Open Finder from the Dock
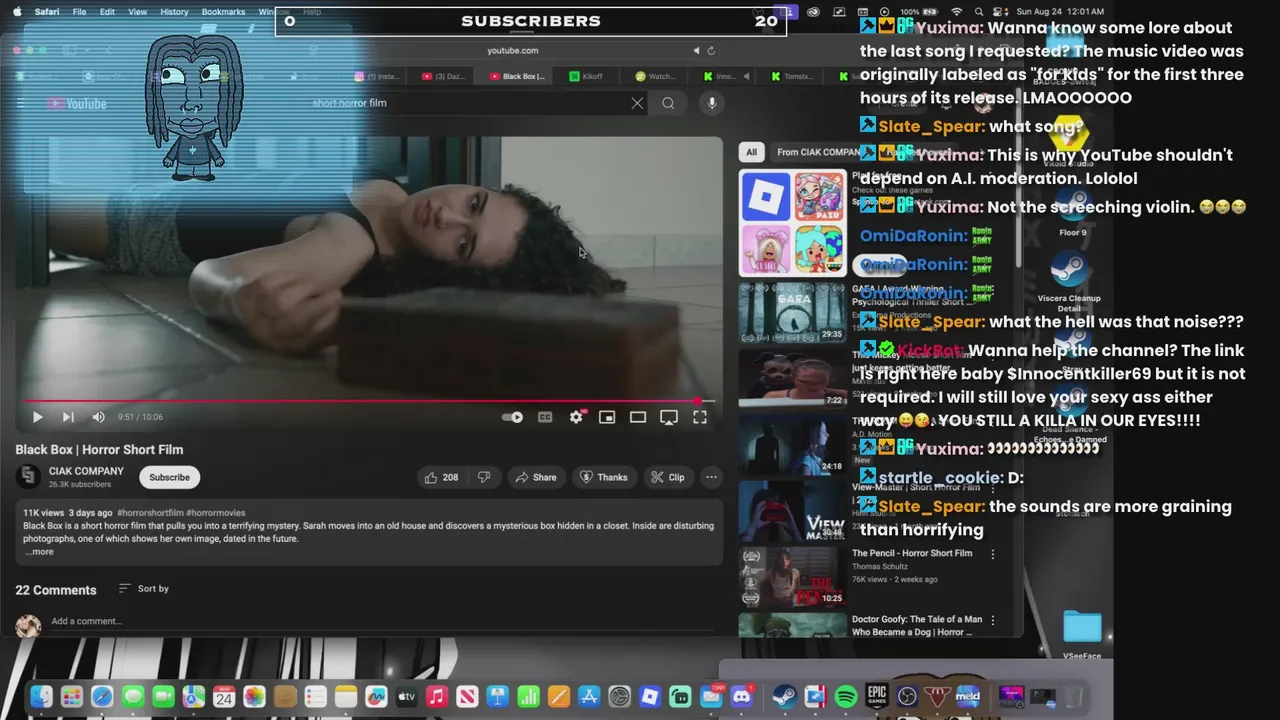 coord(41,697)
